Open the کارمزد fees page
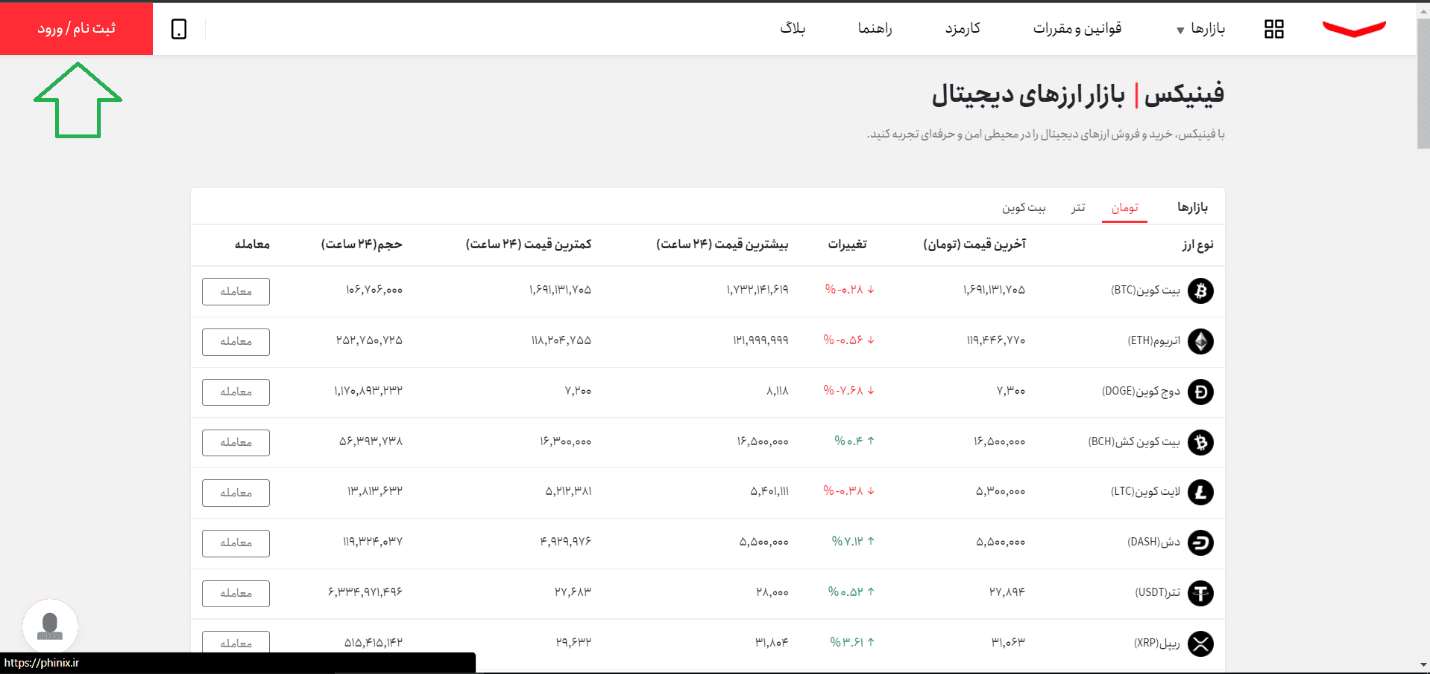The width and height of the screenshot is (1430, 674). point(962,29)
